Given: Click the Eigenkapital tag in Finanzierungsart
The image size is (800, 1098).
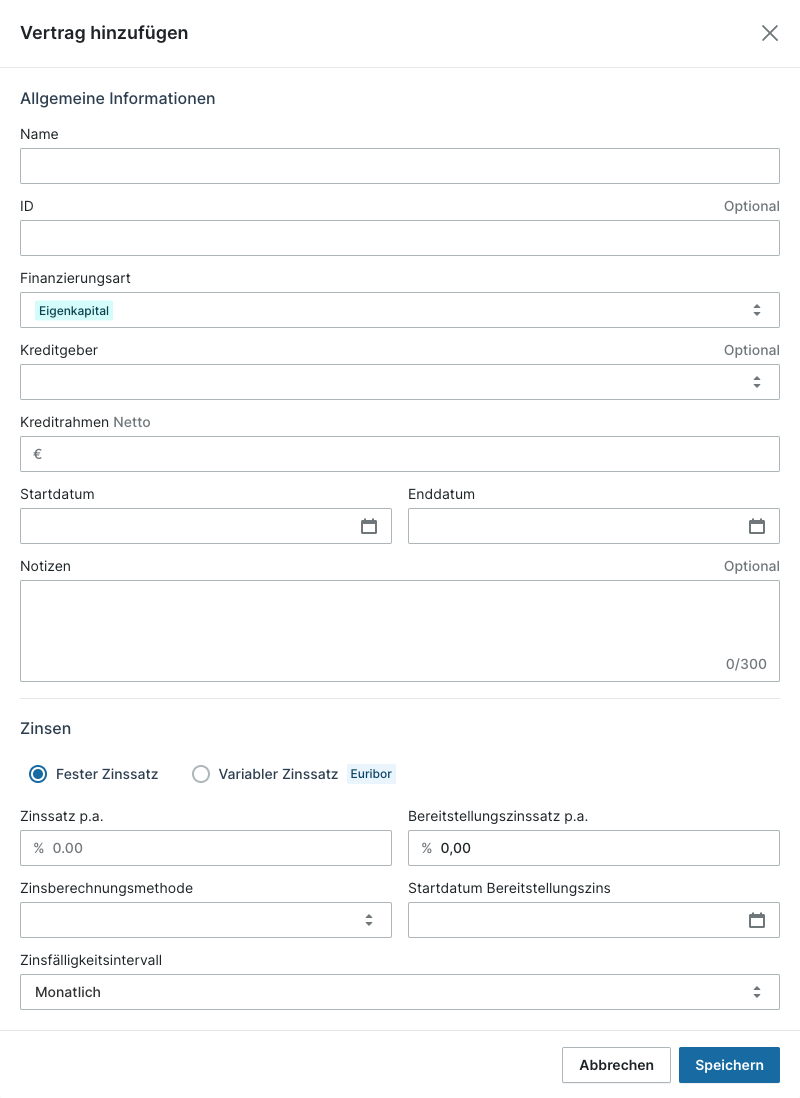Looking at the screenshot, I should pyautogui.click(x=74, y=310).
